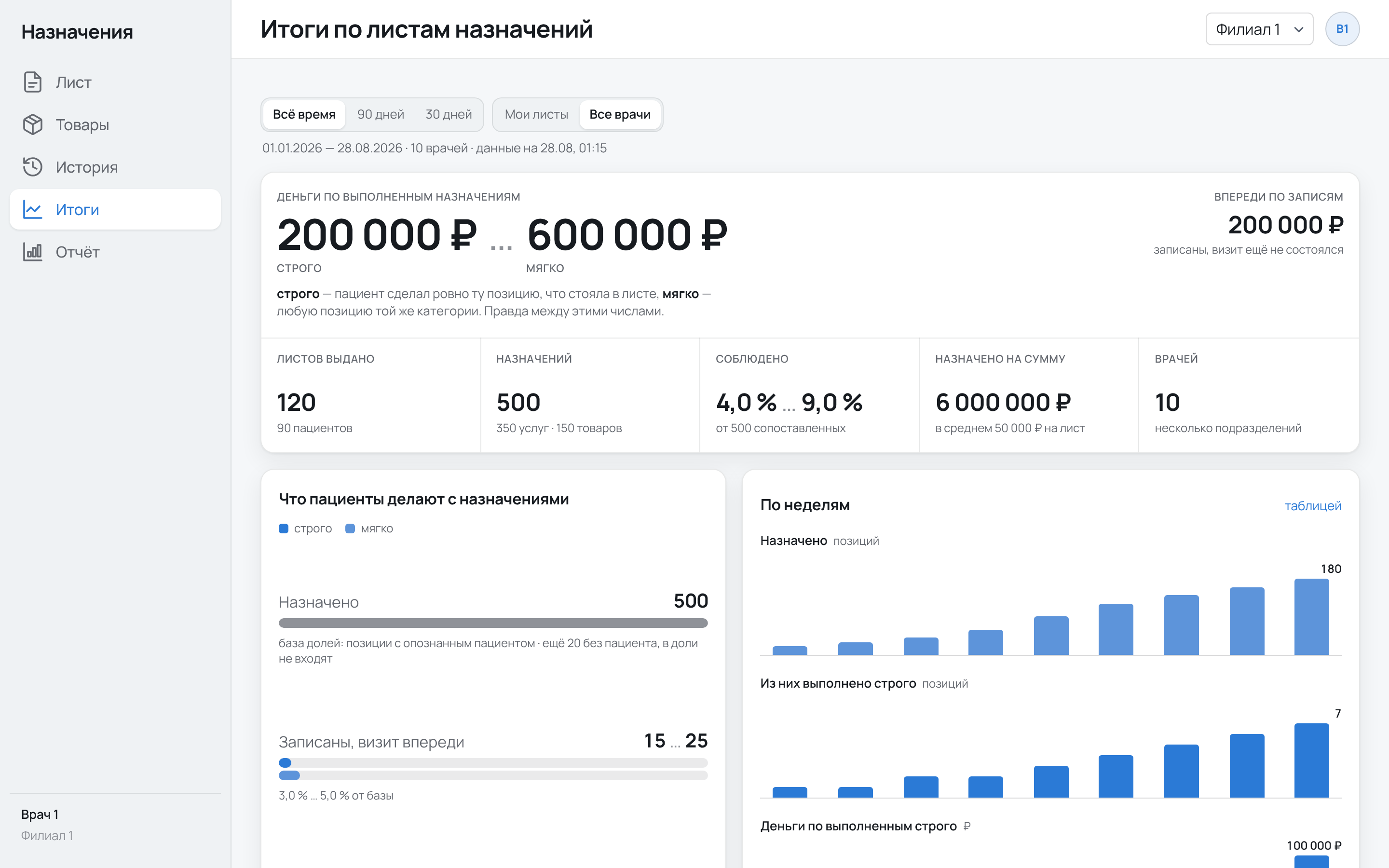Viewport: 1389px width, 868px height.
Task: Select the Все врачи filter
Action: [x=620, y=114]
